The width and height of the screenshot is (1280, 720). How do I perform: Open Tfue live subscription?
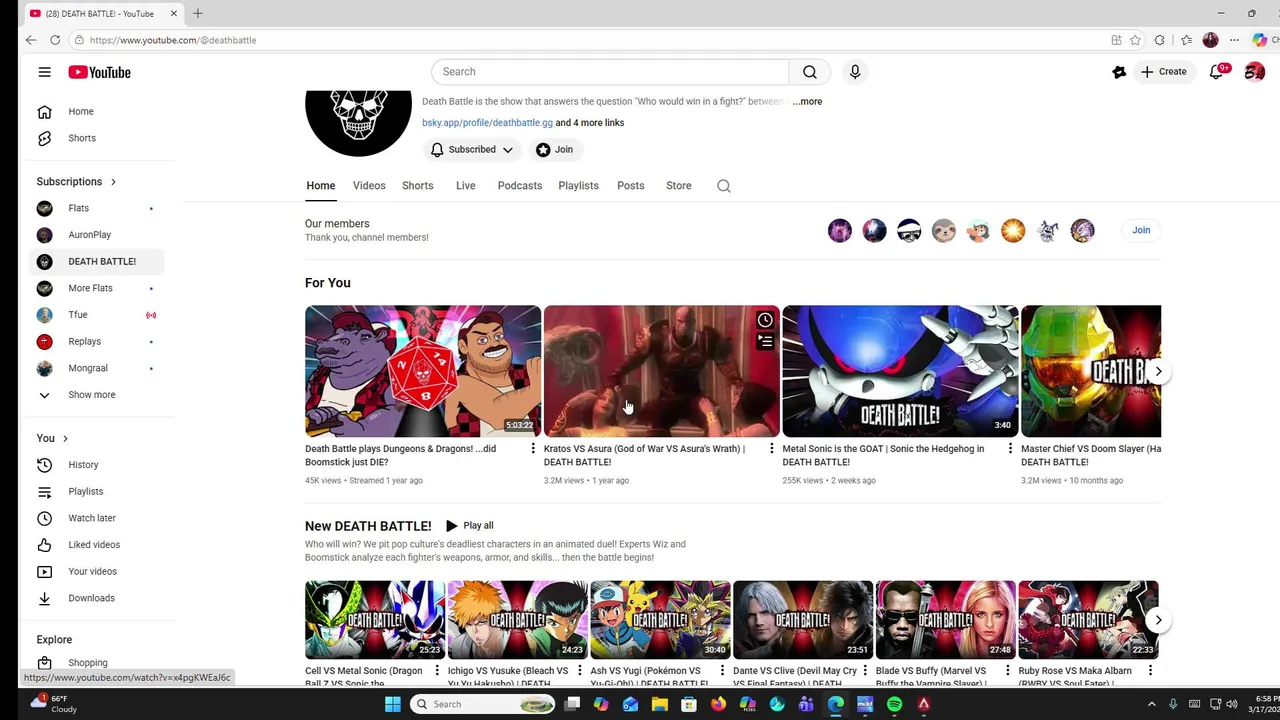coord(97,315)
